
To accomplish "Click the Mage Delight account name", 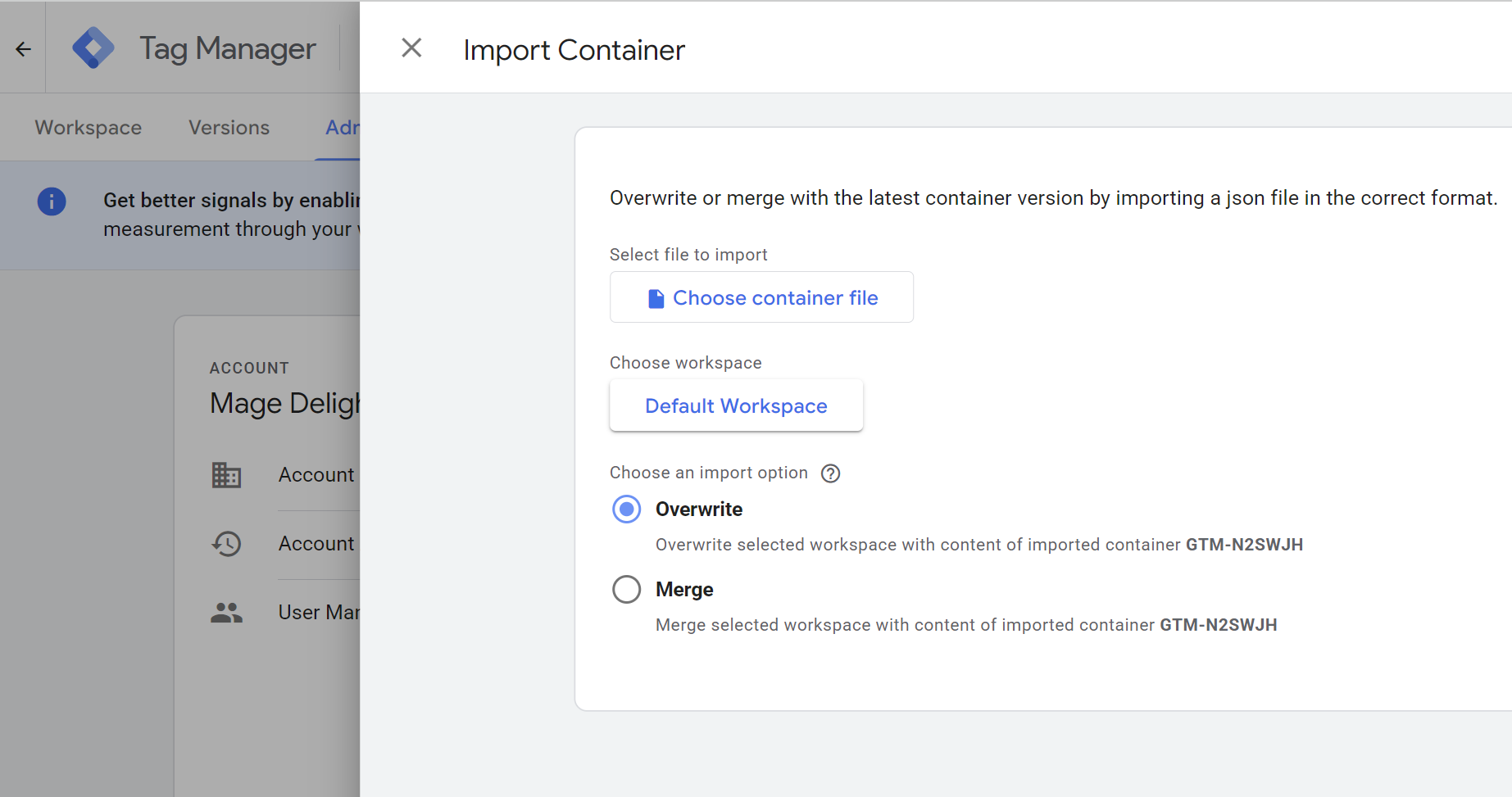I will pos(284,404).
